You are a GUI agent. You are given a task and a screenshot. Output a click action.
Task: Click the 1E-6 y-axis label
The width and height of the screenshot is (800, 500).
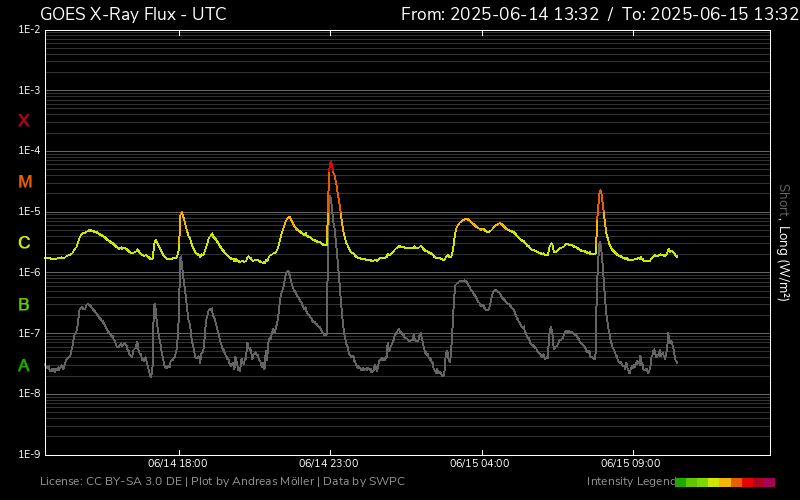pos(29,272)
